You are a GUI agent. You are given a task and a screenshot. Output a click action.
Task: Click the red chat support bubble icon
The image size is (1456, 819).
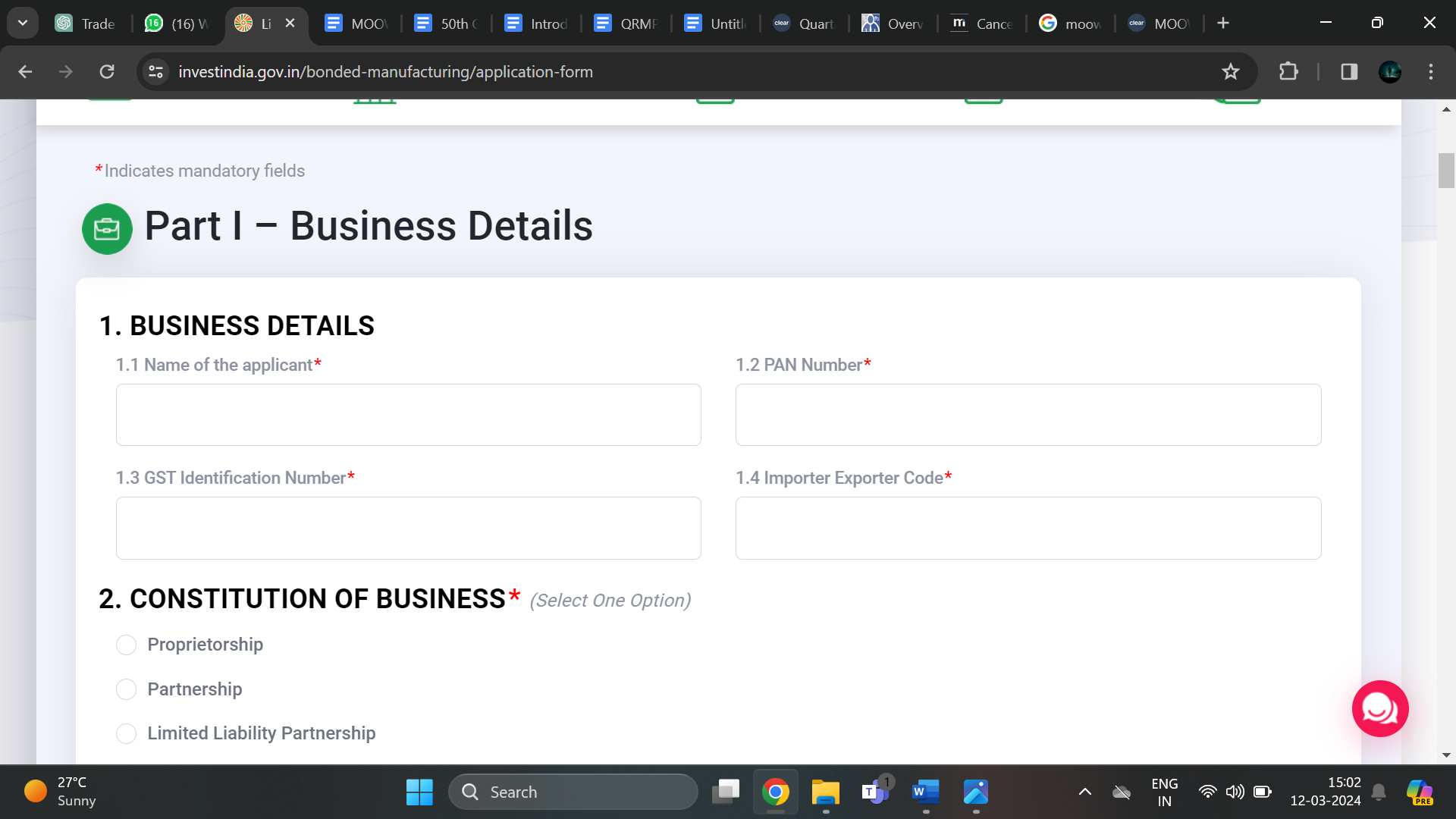click(x=1379, y=708)
